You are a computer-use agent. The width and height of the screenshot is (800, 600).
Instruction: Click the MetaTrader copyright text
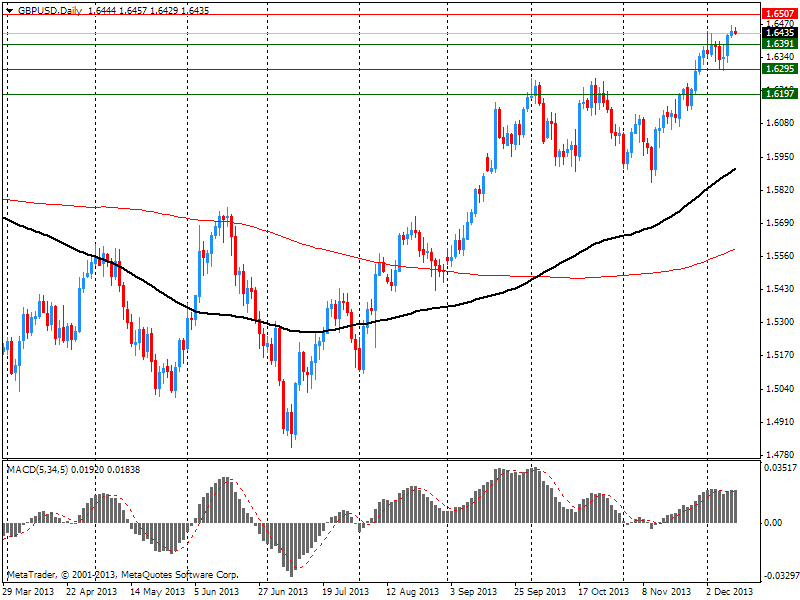(122, 575)
